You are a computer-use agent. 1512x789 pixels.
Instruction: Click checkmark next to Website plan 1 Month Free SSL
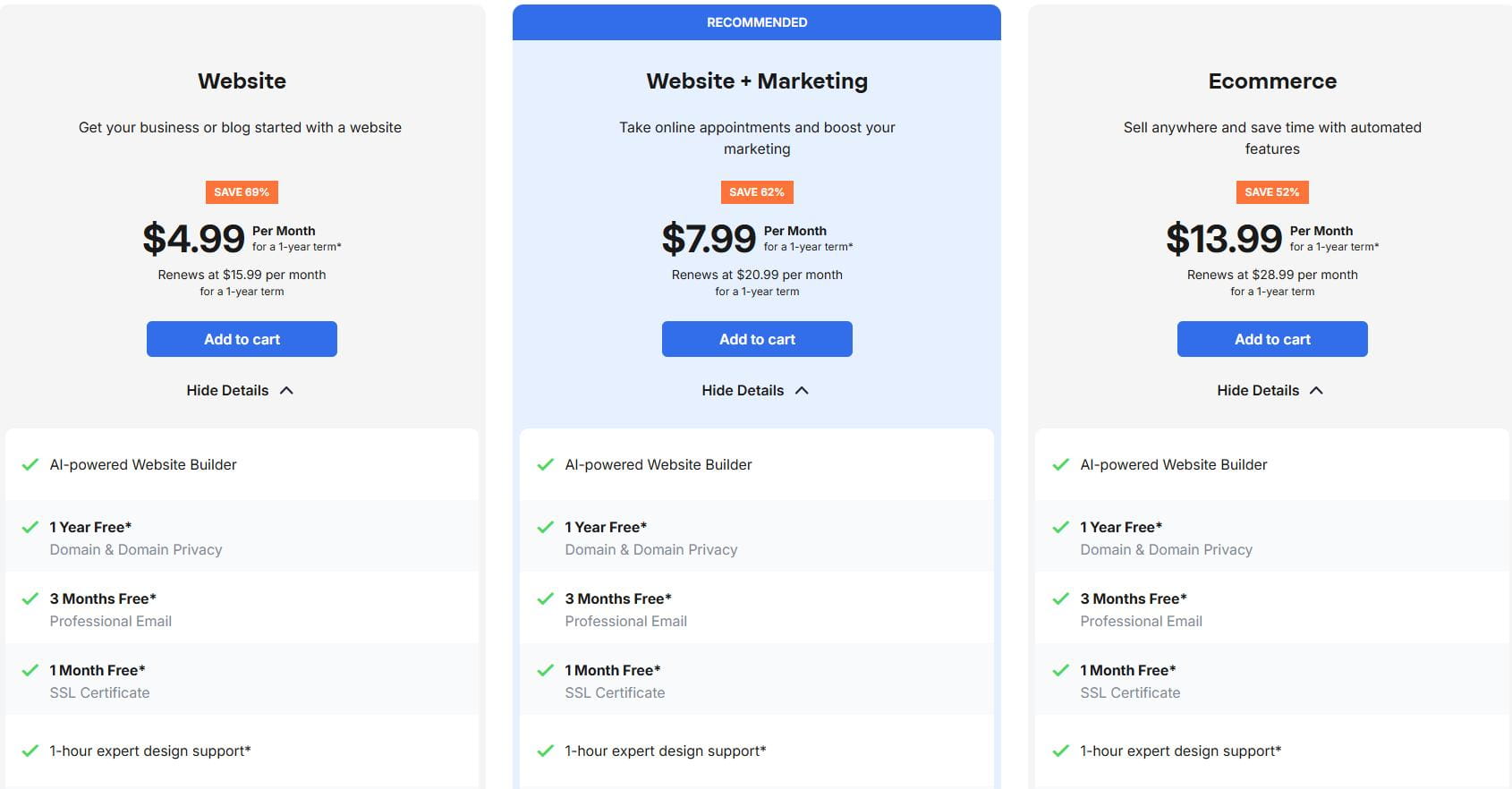click(30, 670)
